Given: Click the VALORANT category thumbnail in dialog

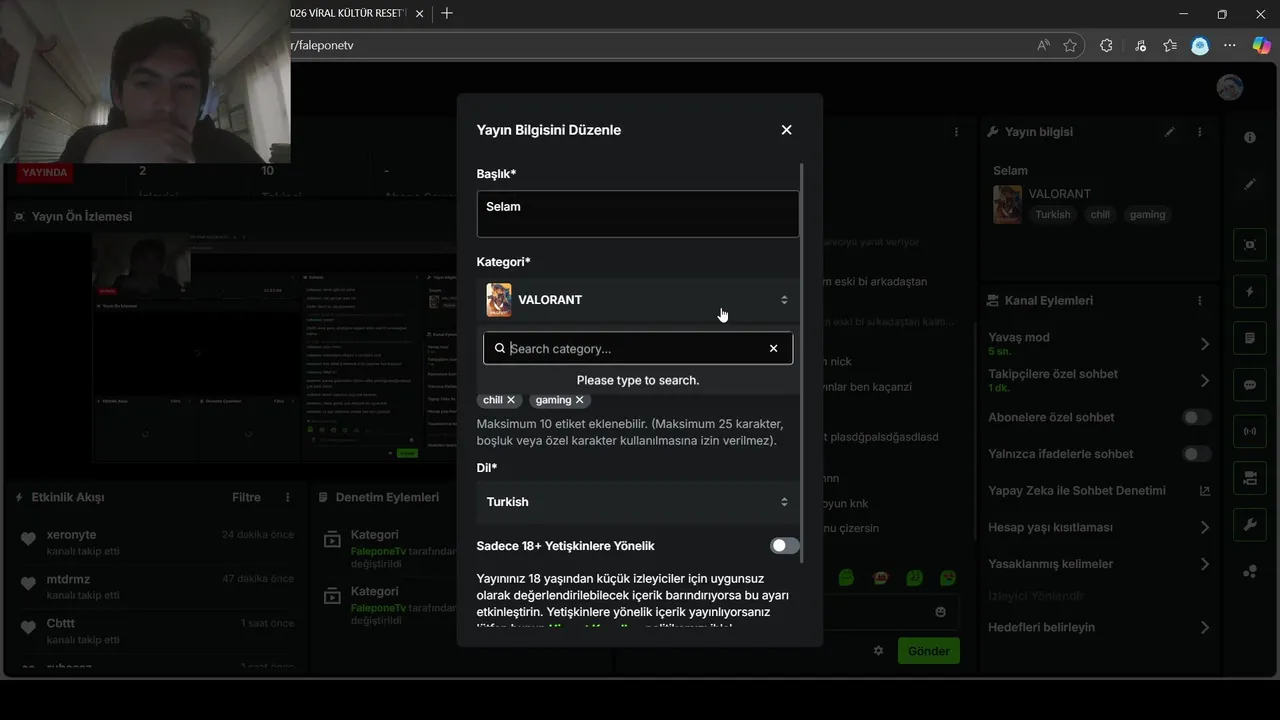Looking at the screenshot, I should (499, 300).
